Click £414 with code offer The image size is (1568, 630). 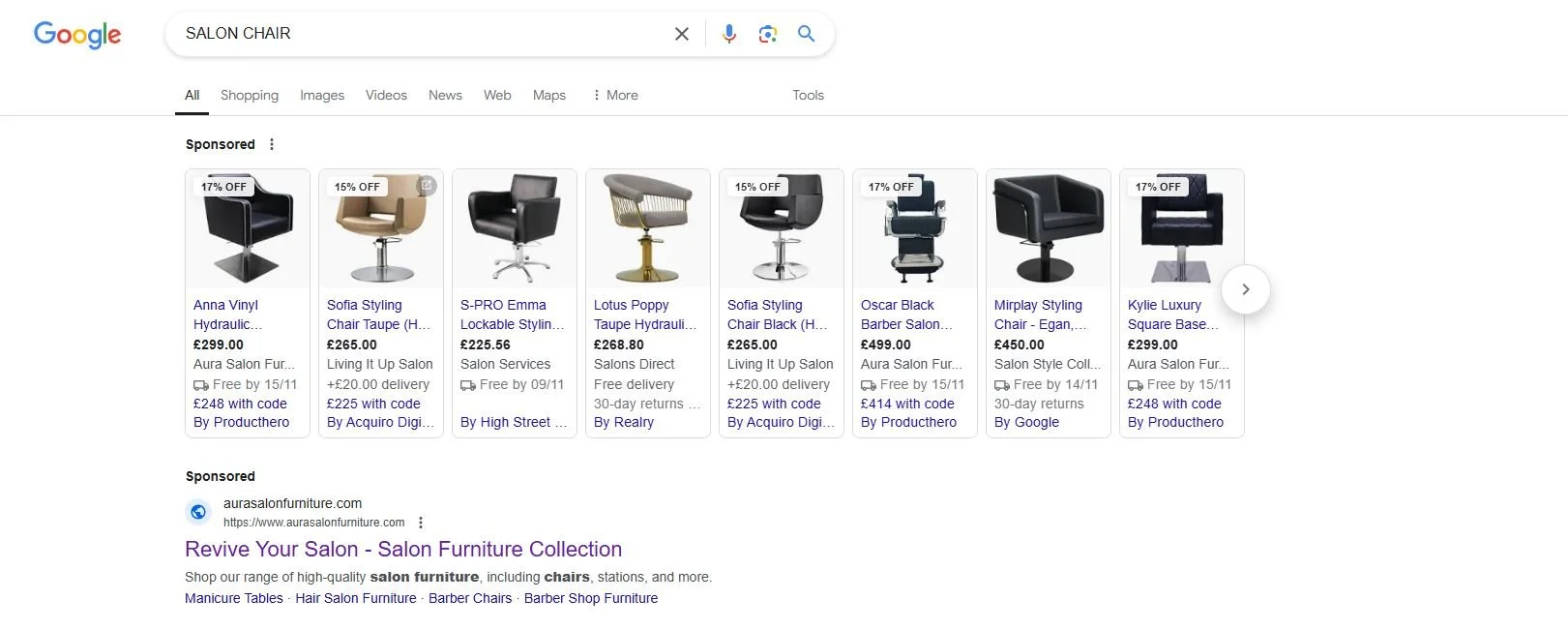[x=907, y=404]
